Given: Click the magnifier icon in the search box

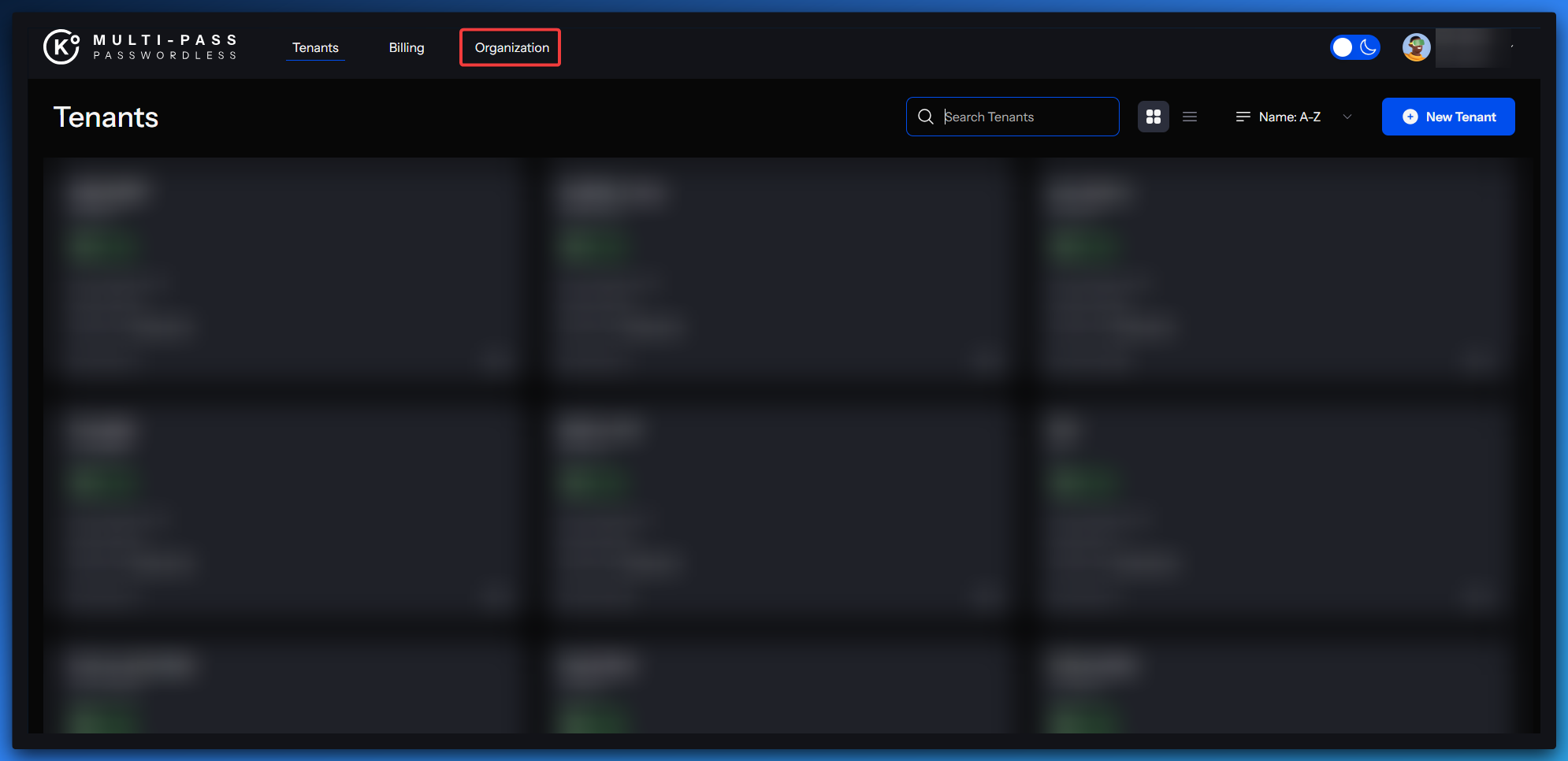Looking at the screenshot, I should pyautogui.click(x=926, y=117).
